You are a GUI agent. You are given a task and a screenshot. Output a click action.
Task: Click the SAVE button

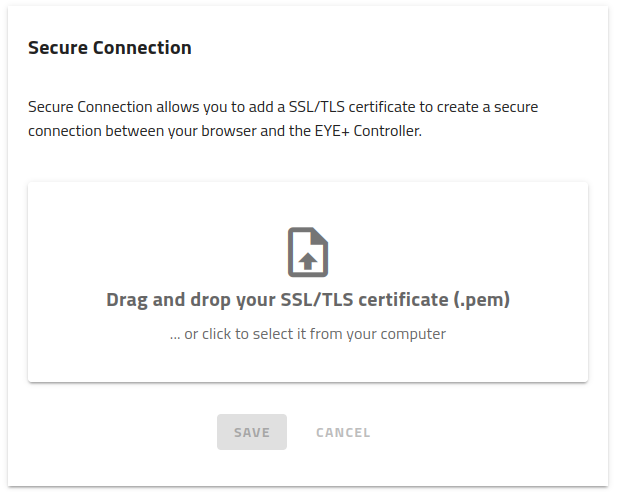[x=252, y=432]
